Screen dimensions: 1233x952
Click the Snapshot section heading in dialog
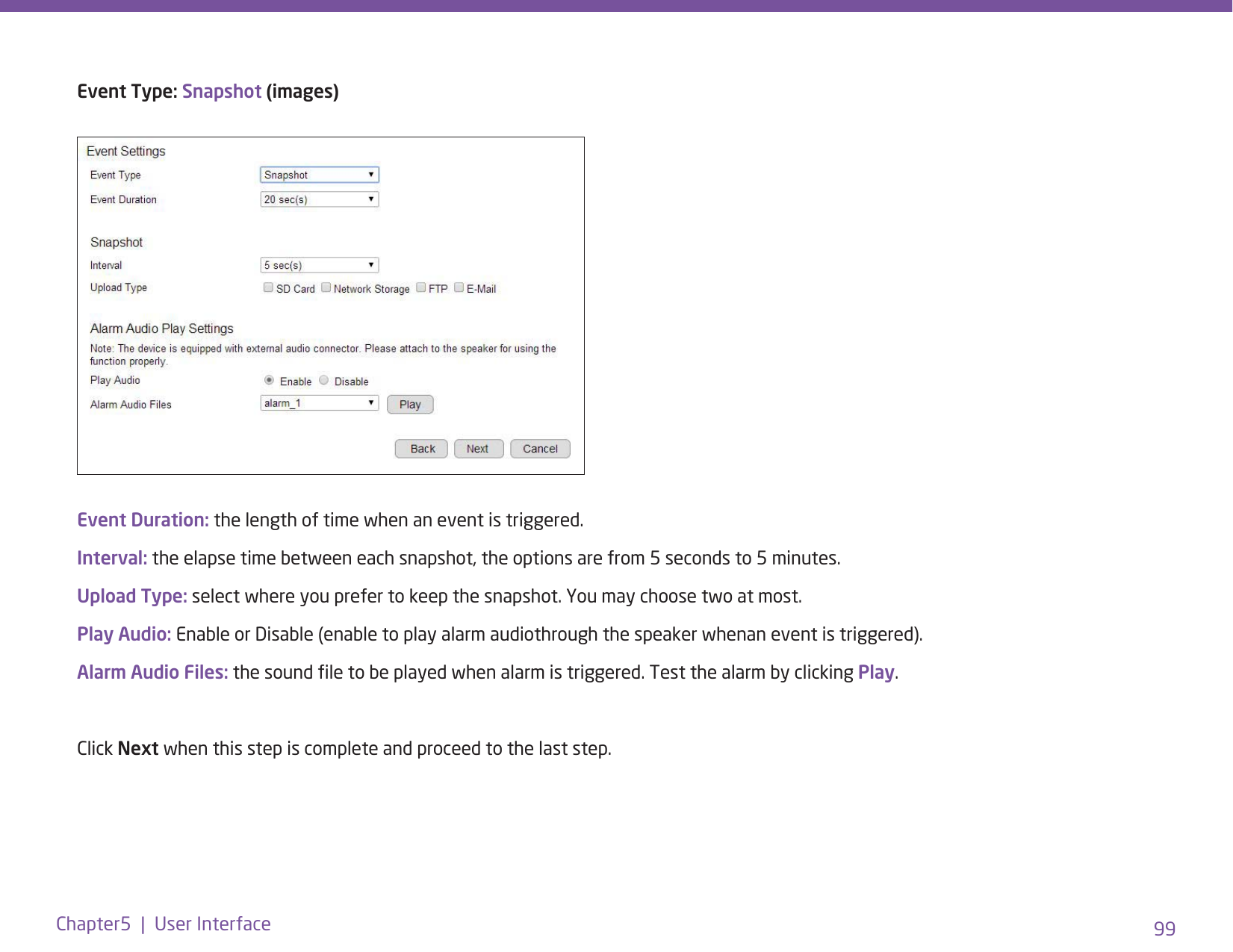[x=116, y=242]
